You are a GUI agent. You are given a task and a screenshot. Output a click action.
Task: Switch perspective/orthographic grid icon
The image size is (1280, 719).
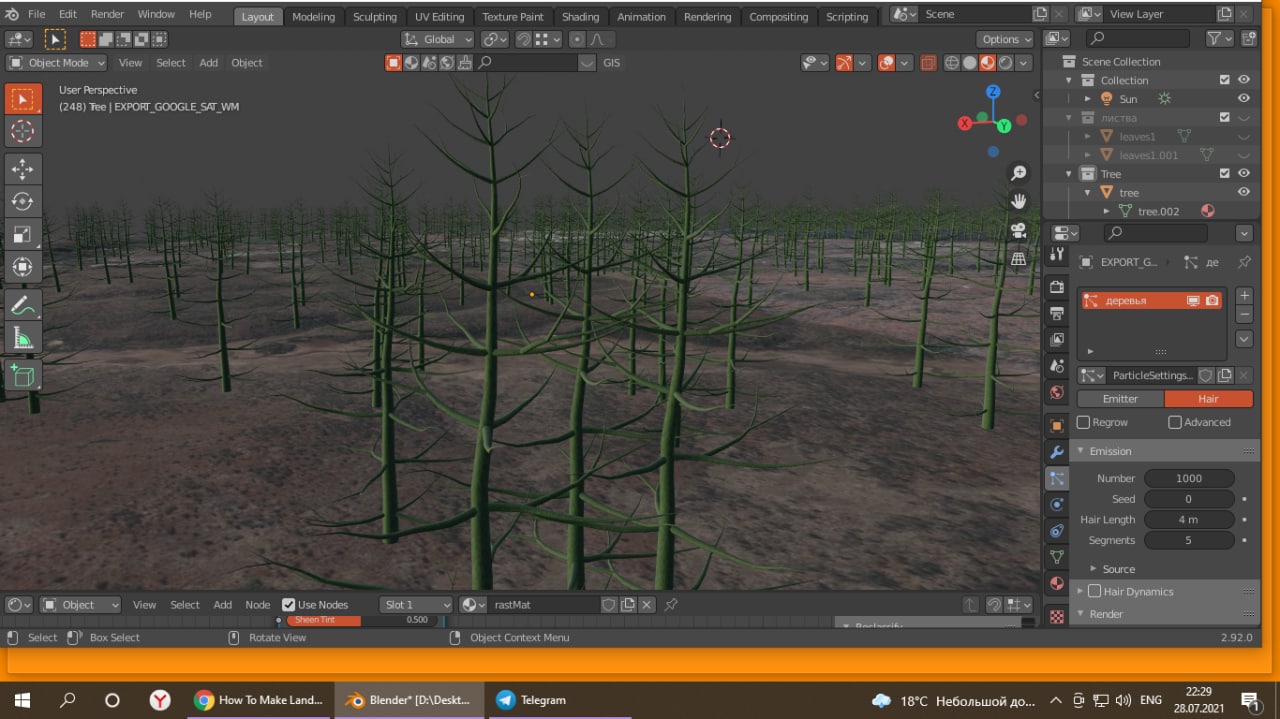(x=1019, y=258)
